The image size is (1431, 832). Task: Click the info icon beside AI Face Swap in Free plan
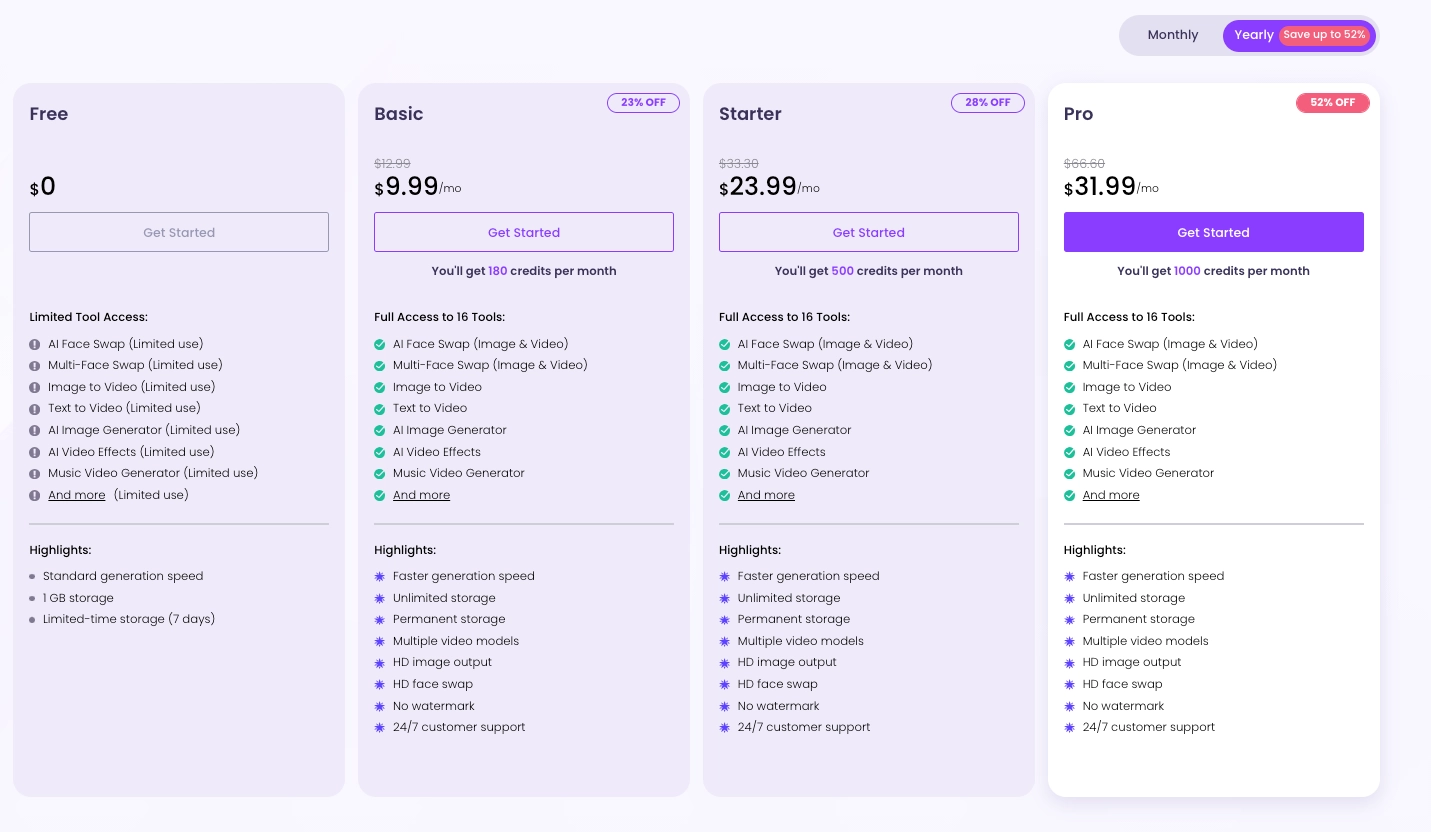[35, 344]
